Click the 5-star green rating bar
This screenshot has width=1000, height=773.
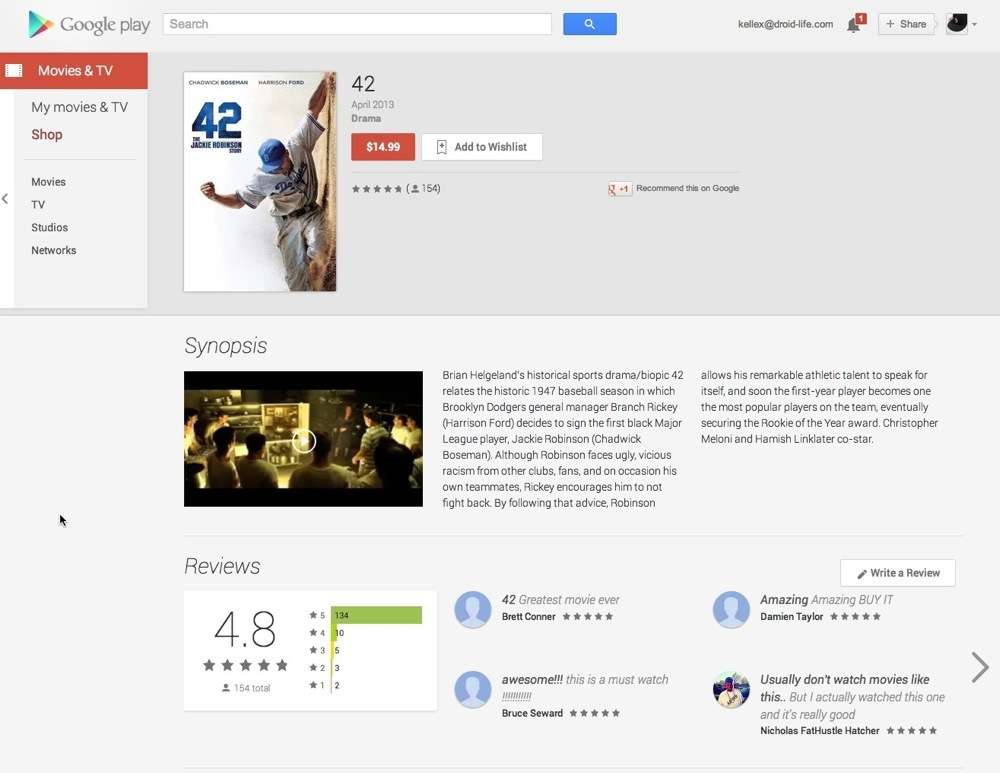coord(376,615)
